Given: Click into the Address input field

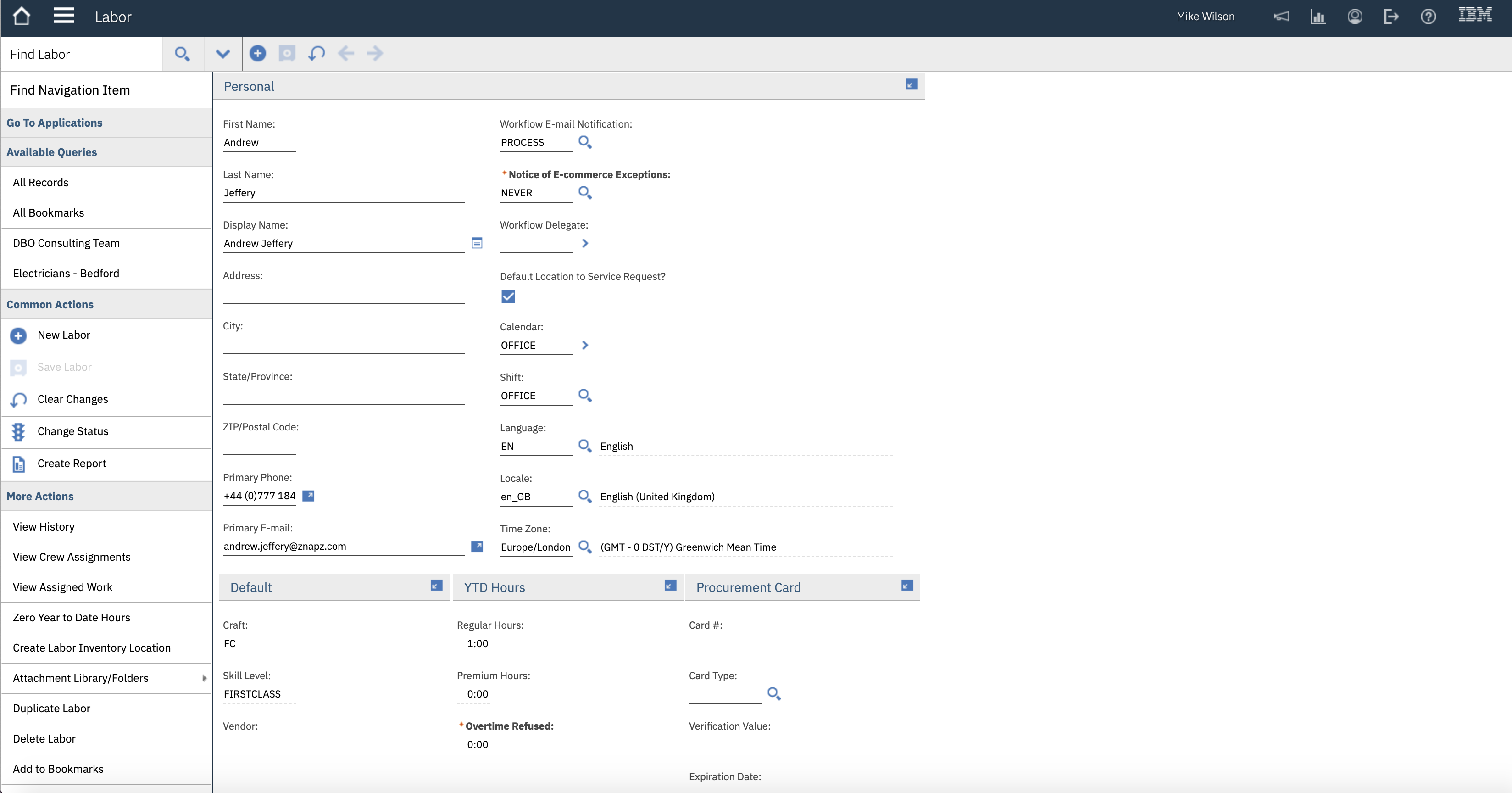Looking at the screenshot, I should [x=344, y=295].
